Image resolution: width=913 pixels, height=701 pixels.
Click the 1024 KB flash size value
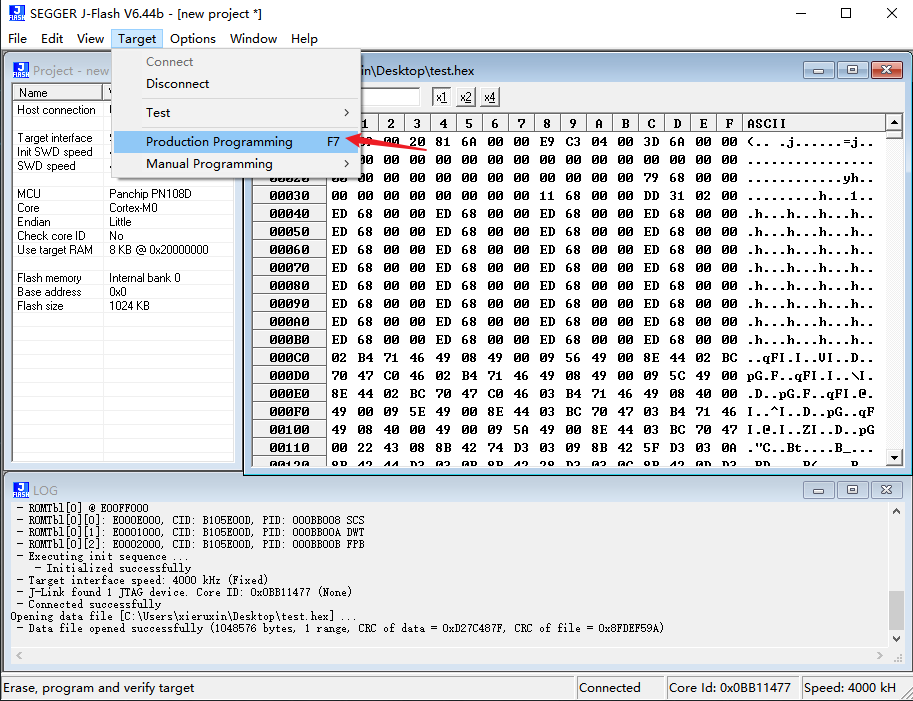[129, 306]
